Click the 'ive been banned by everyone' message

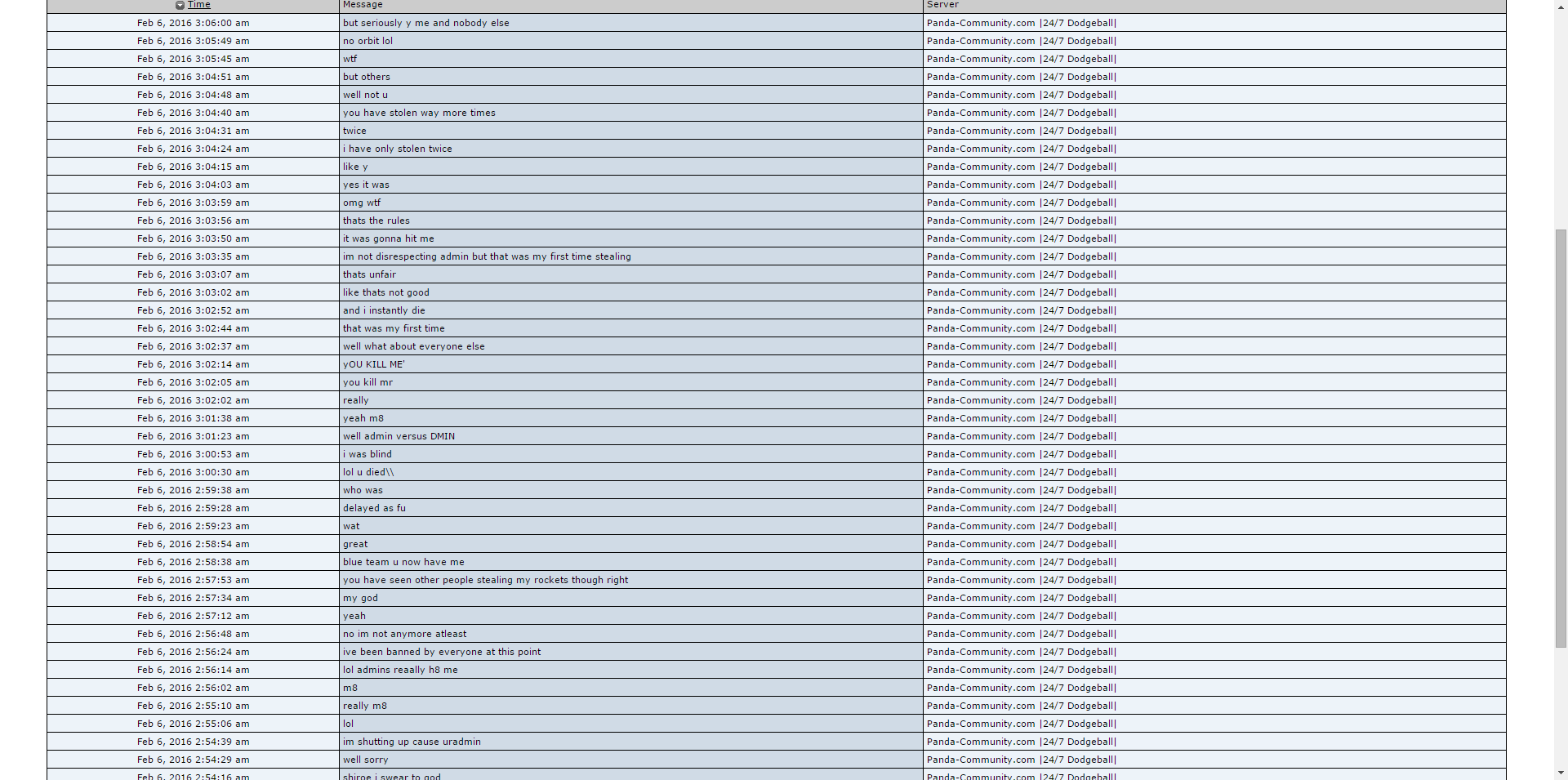441,652
